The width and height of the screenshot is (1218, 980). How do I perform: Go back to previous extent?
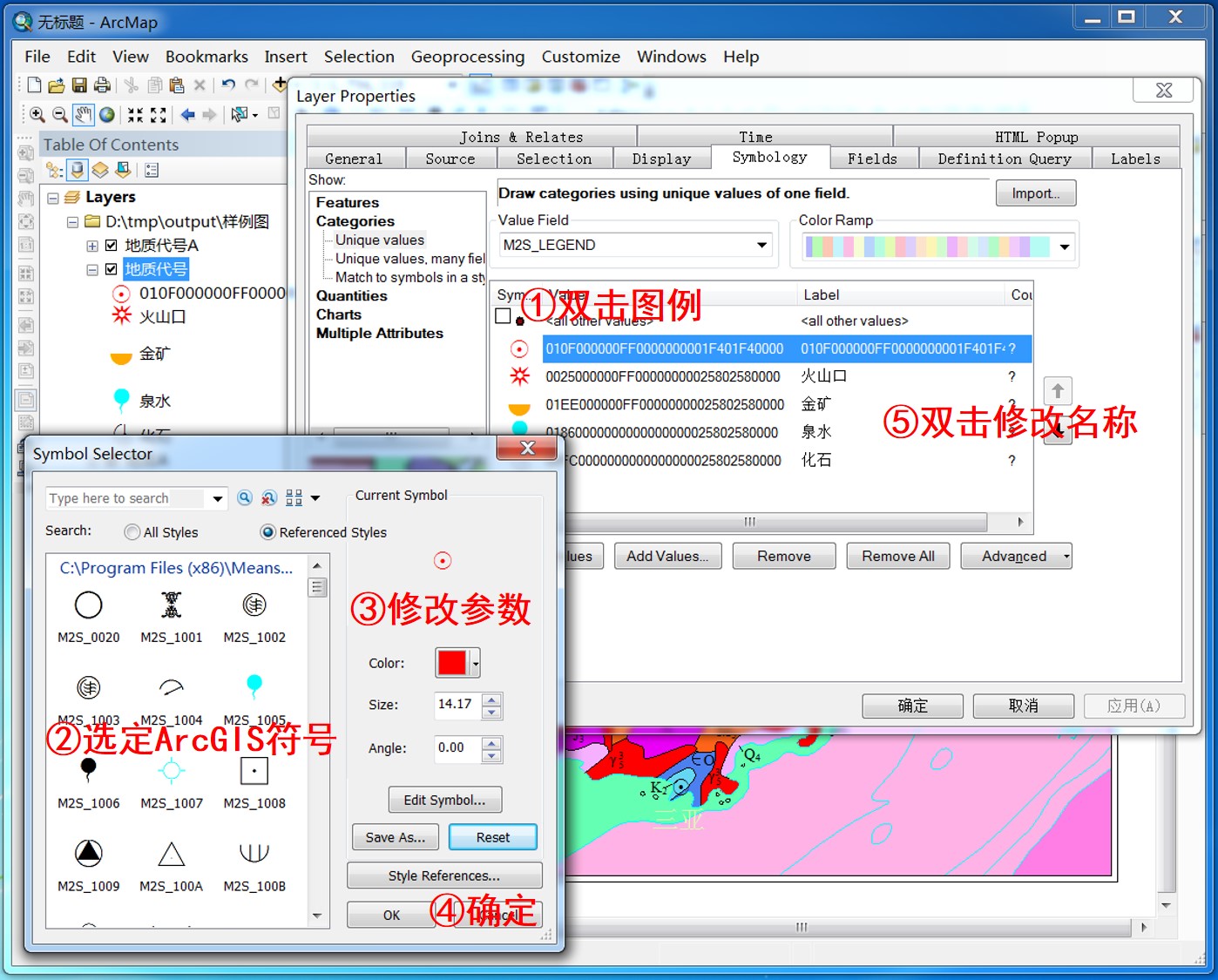(x=187, y=114)
